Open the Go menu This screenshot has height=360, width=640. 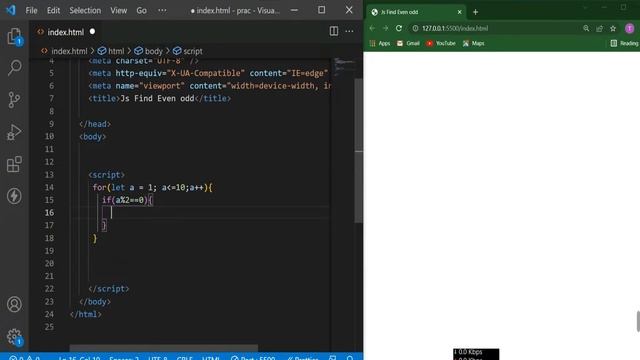click(142, 10)
